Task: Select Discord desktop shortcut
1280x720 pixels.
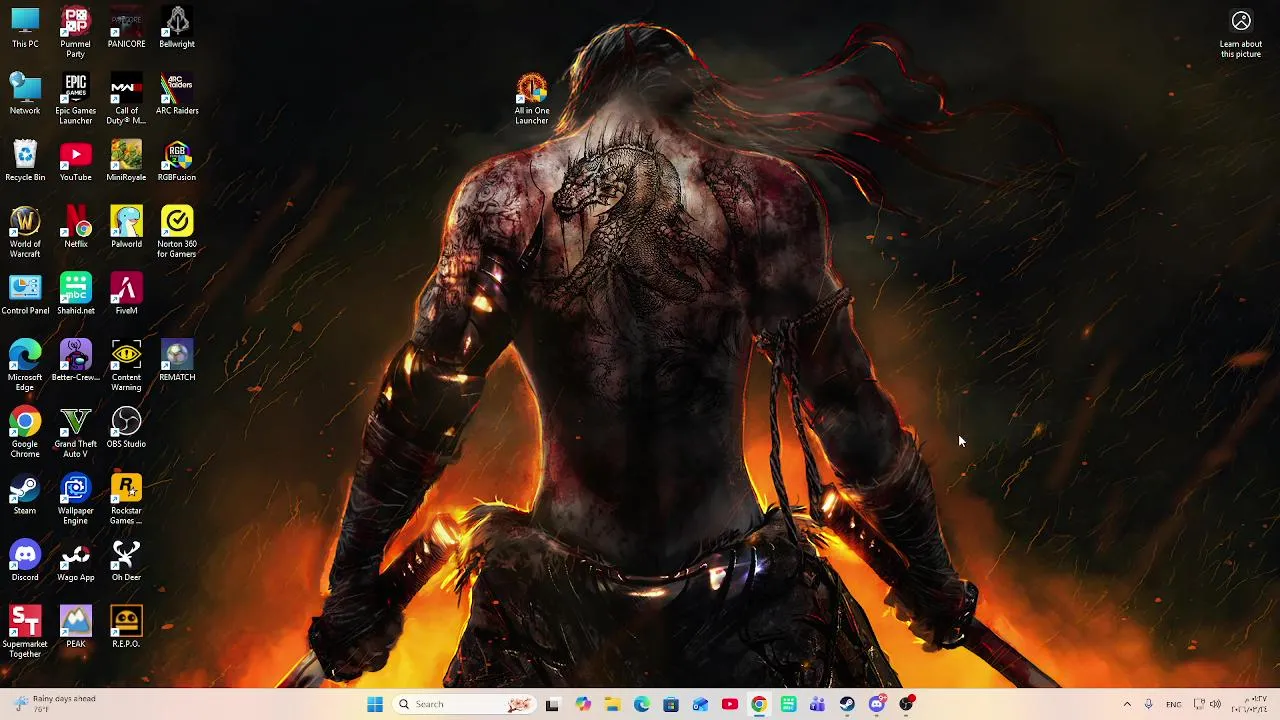Action: (25, 562)
